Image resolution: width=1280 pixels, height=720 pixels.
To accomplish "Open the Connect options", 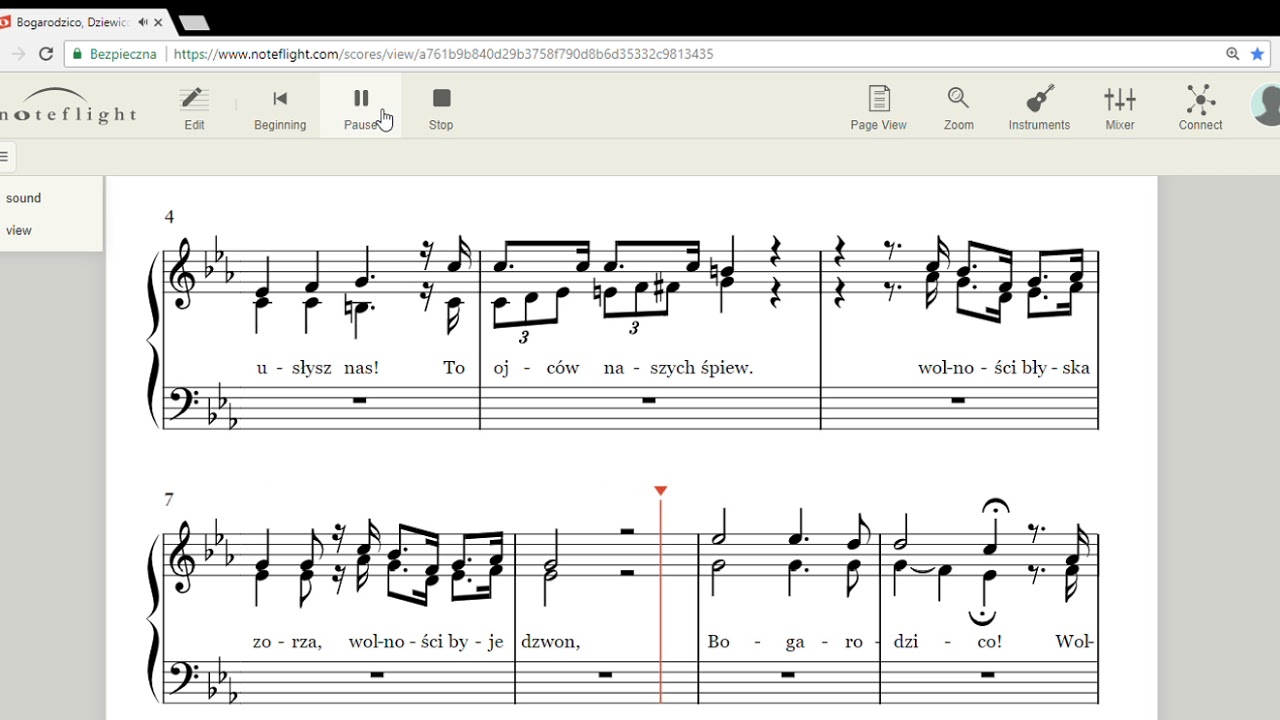I will [x=1200, y=109].
